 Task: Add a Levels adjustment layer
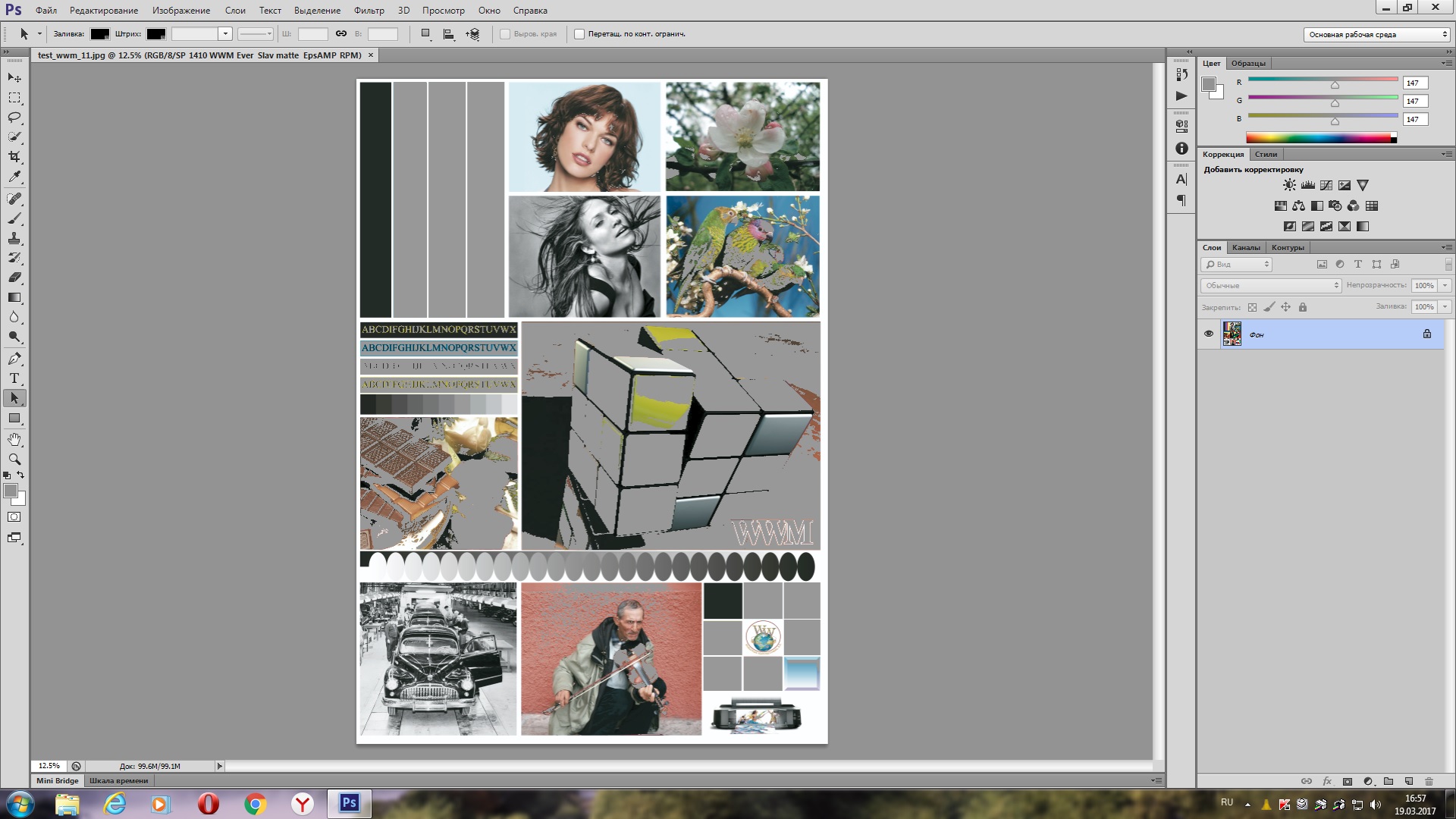[1308, 185]
